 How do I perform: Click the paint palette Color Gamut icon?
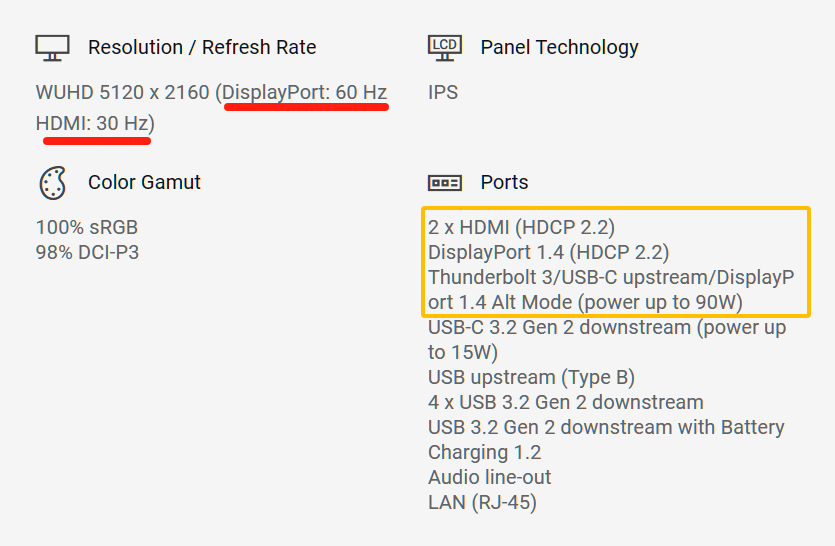point(53,183)
